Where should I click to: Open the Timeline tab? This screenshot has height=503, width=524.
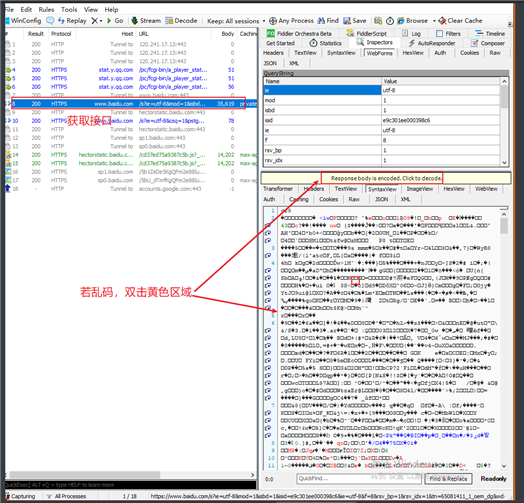coord(490,33)
